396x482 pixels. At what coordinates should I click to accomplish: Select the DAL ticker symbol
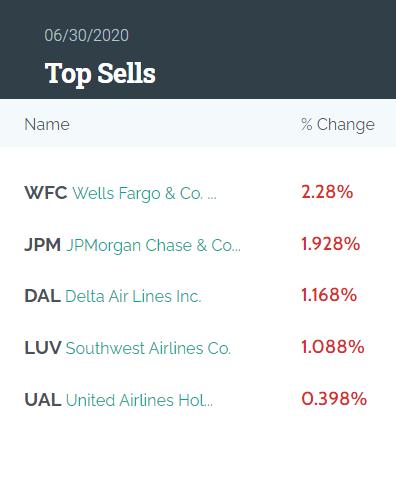(43, 296)
